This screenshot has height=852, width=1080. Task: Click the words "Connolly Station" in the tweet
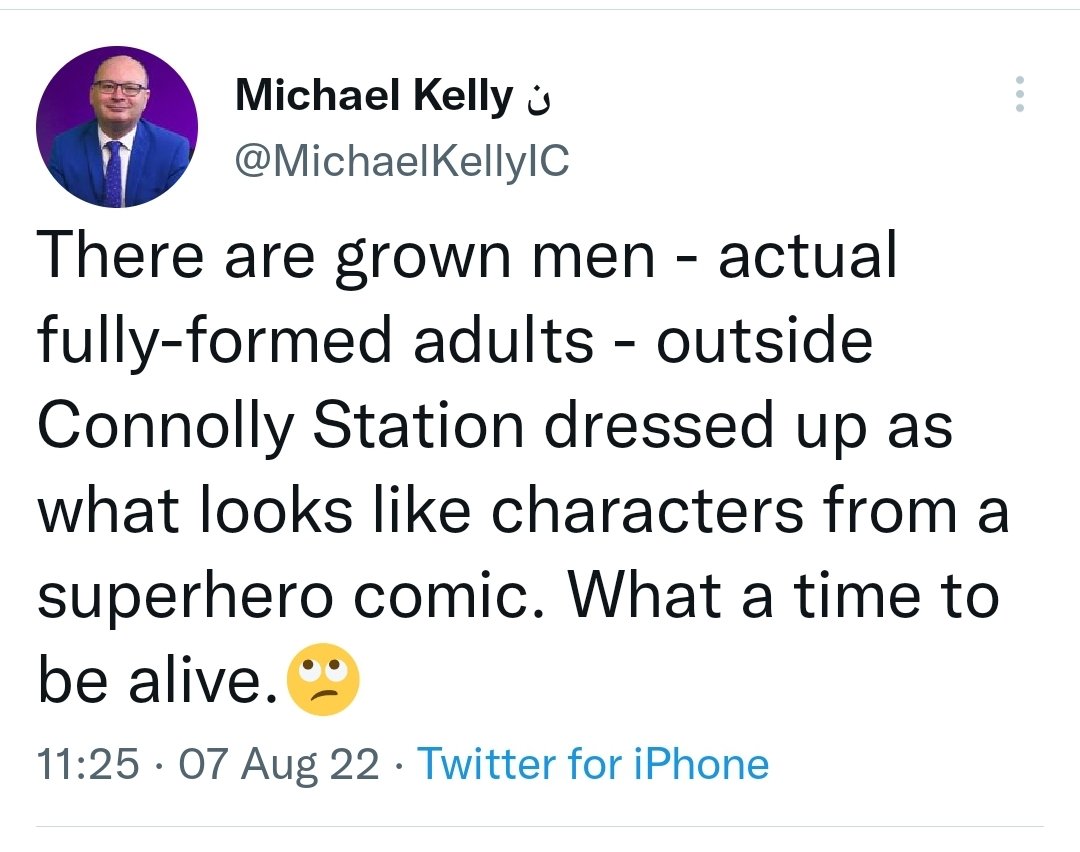(x=280, y=426)
